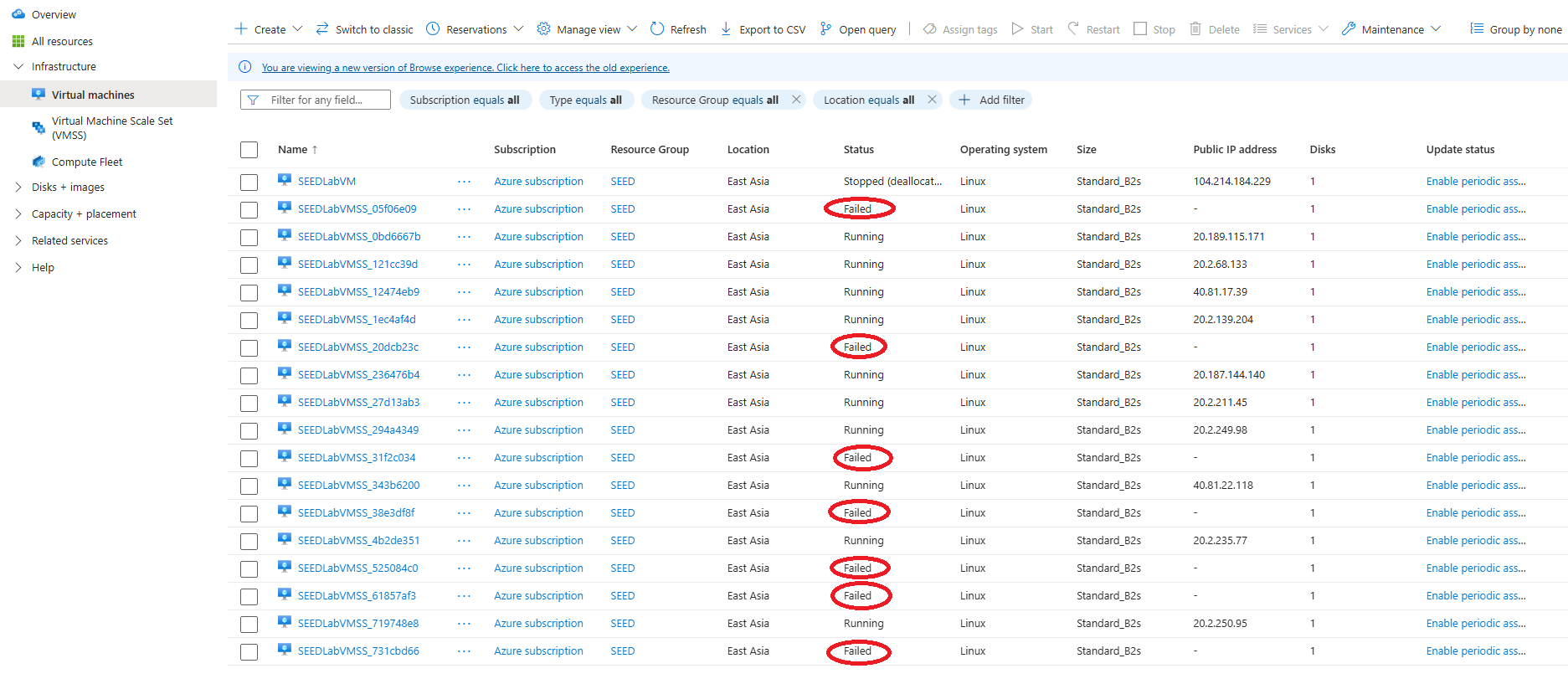Open Overview in sidebar
The width and height of the screenshot is (1568, 684).
pos(54,14)
